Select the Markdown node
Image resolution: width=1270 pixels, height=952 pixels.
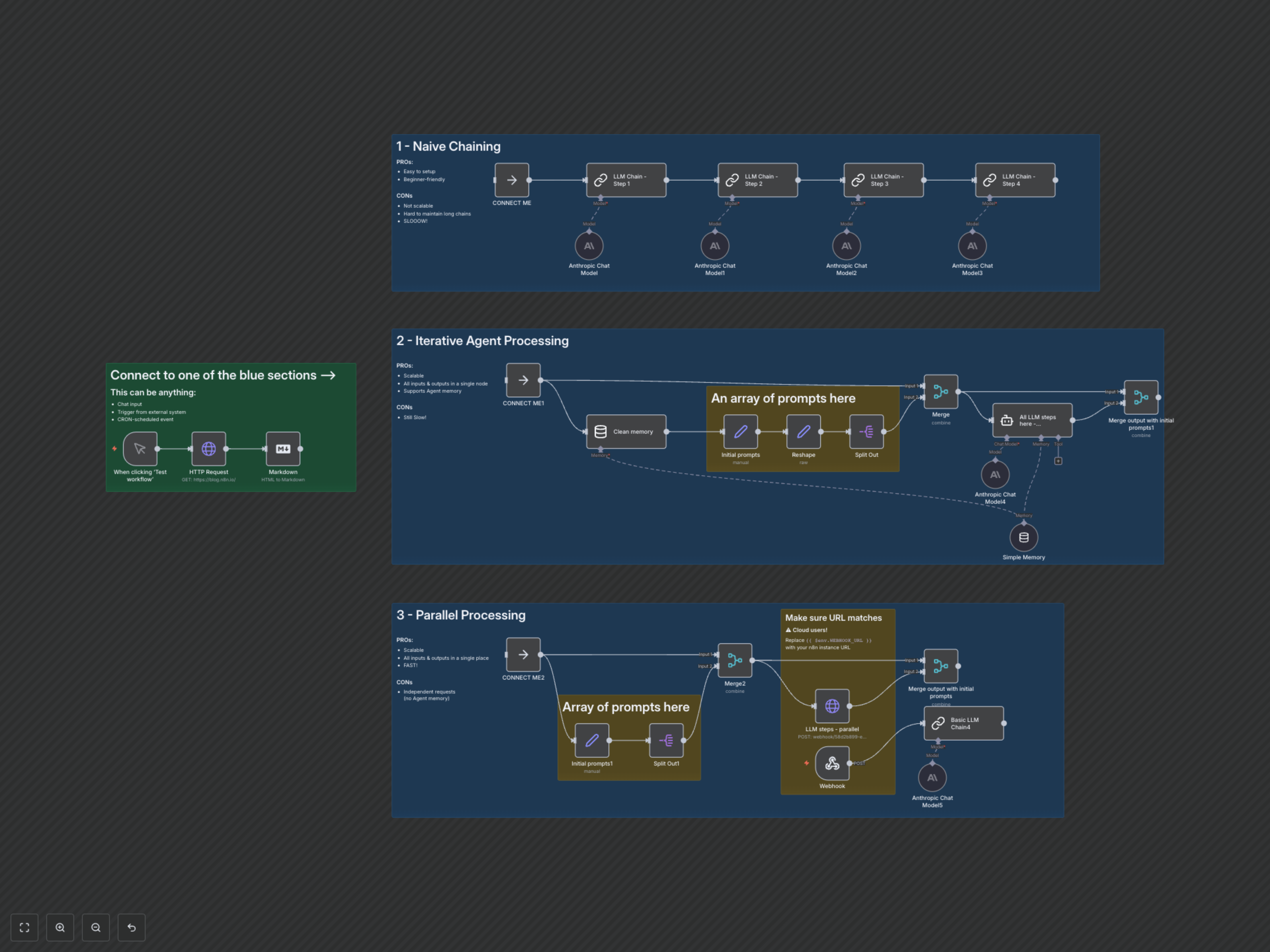pos(283,449)
